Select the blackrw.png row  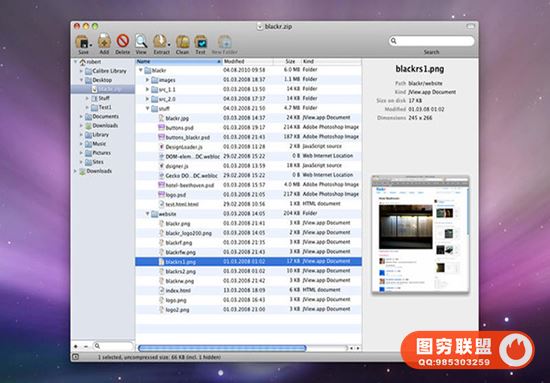[248, 281]
